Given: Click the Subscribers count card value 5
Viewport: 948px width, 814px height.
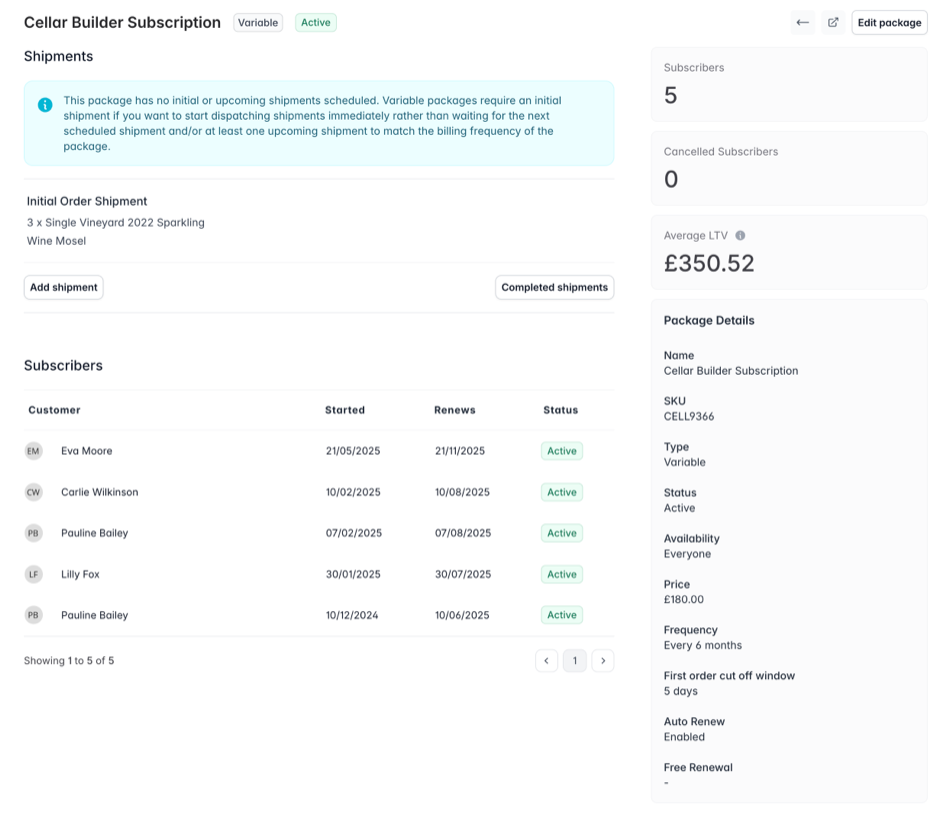Looking at the screenshot, I should 670,96.
